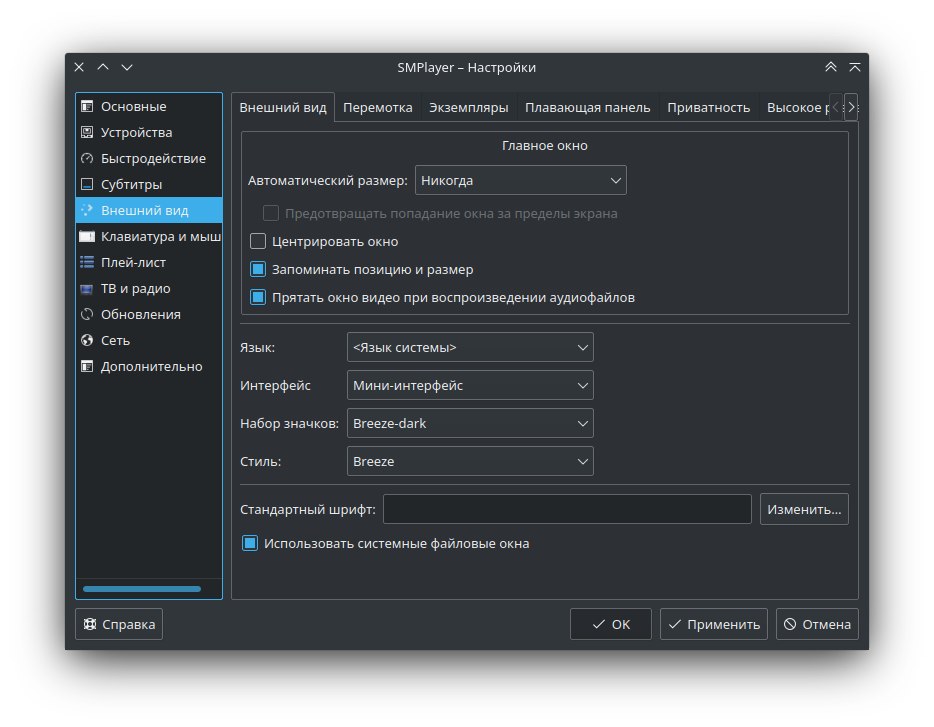Screen dimensions: 934x727
Task: Click the Сеть globe icon
Action: point(87,340)
